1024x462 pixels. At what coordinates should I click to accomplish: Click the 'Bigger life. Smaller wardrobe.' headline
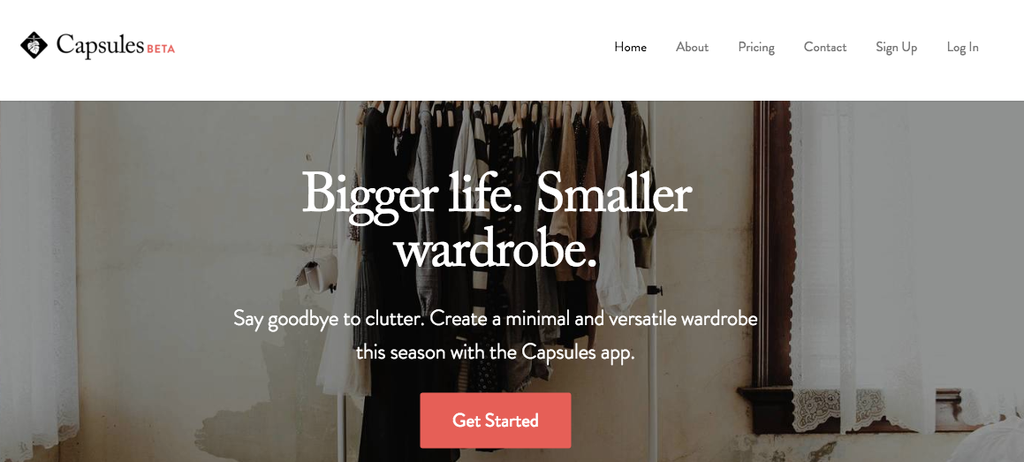pyautogui.click(x=496, y=220)
